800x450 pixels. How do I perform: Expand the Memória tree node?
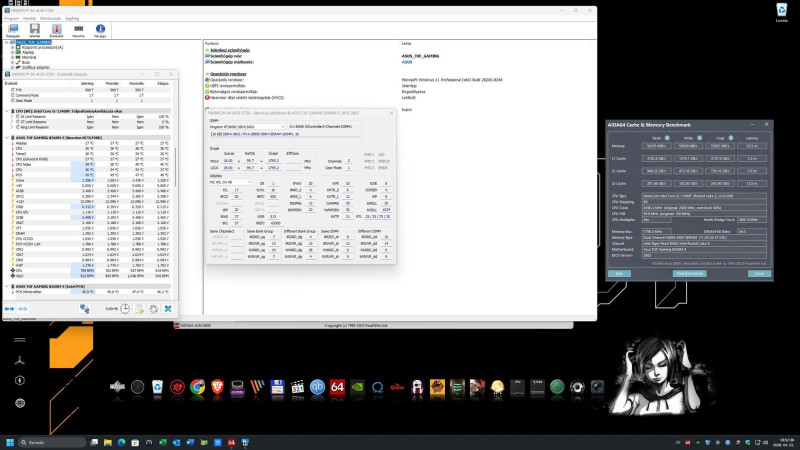[x=13, y=57]
